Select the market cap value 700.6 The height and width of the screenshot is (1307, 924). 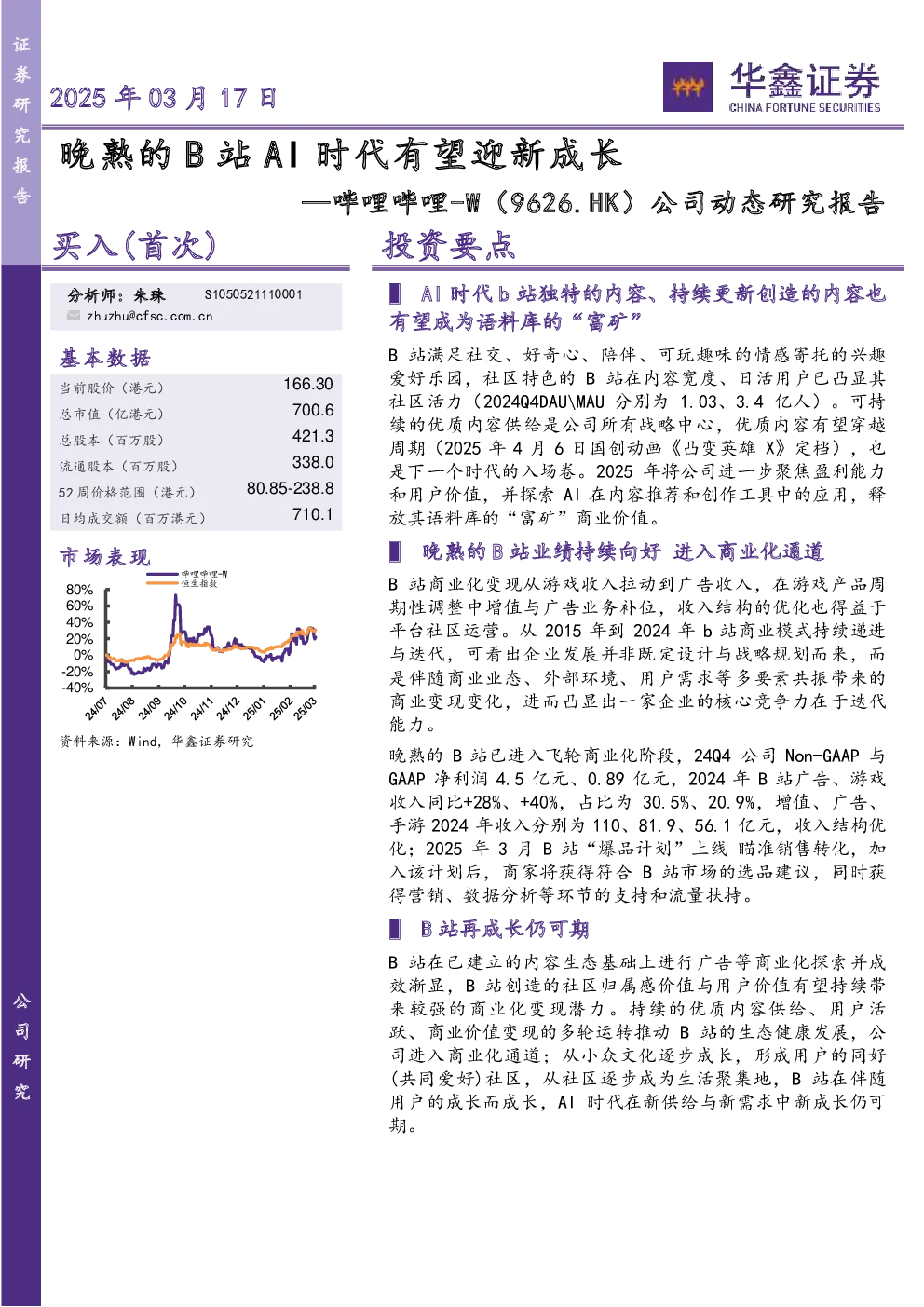(x=313, y=410)
